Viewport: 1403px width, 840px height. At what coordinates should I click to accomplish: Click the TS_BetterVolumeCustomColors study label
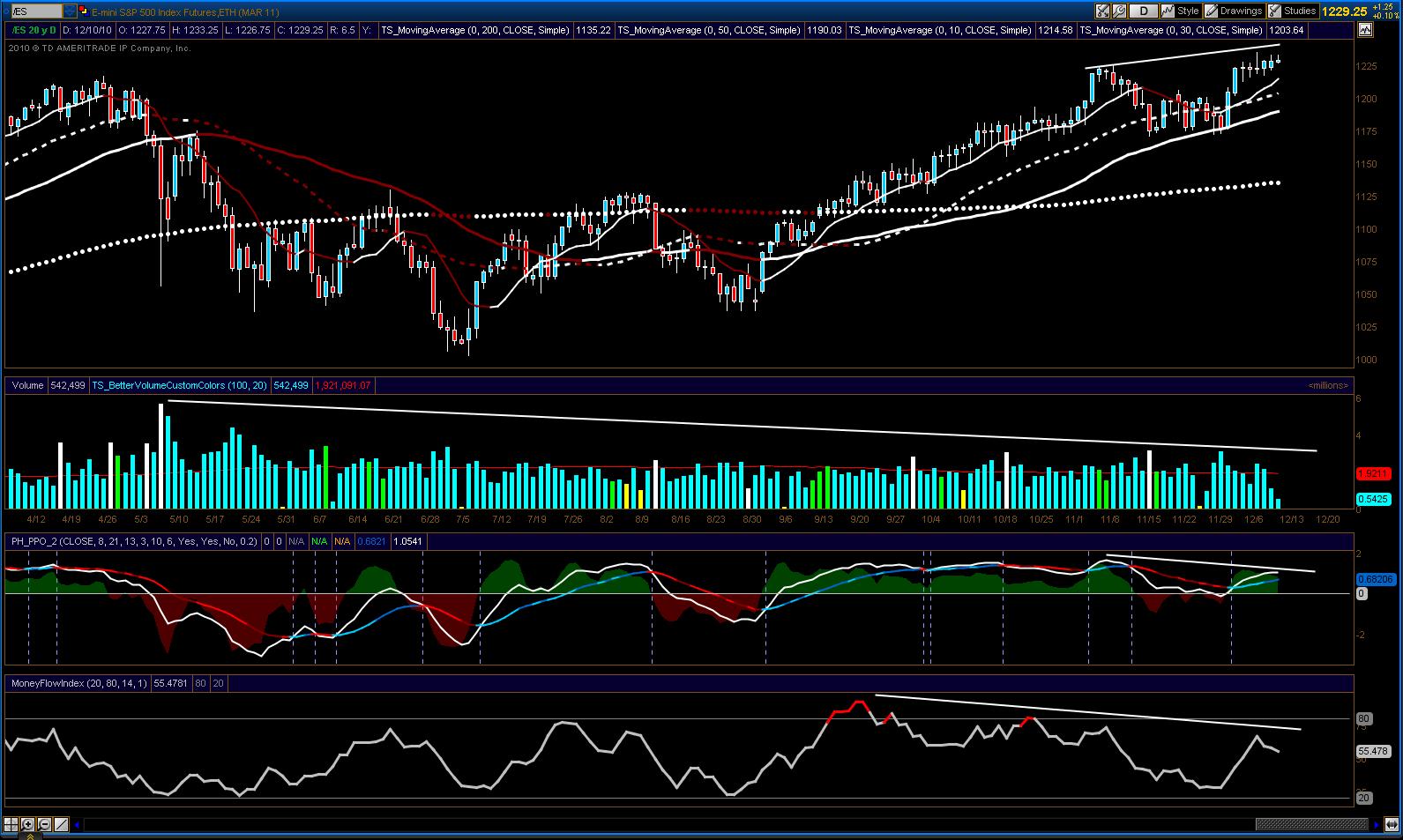coord(178,385)
